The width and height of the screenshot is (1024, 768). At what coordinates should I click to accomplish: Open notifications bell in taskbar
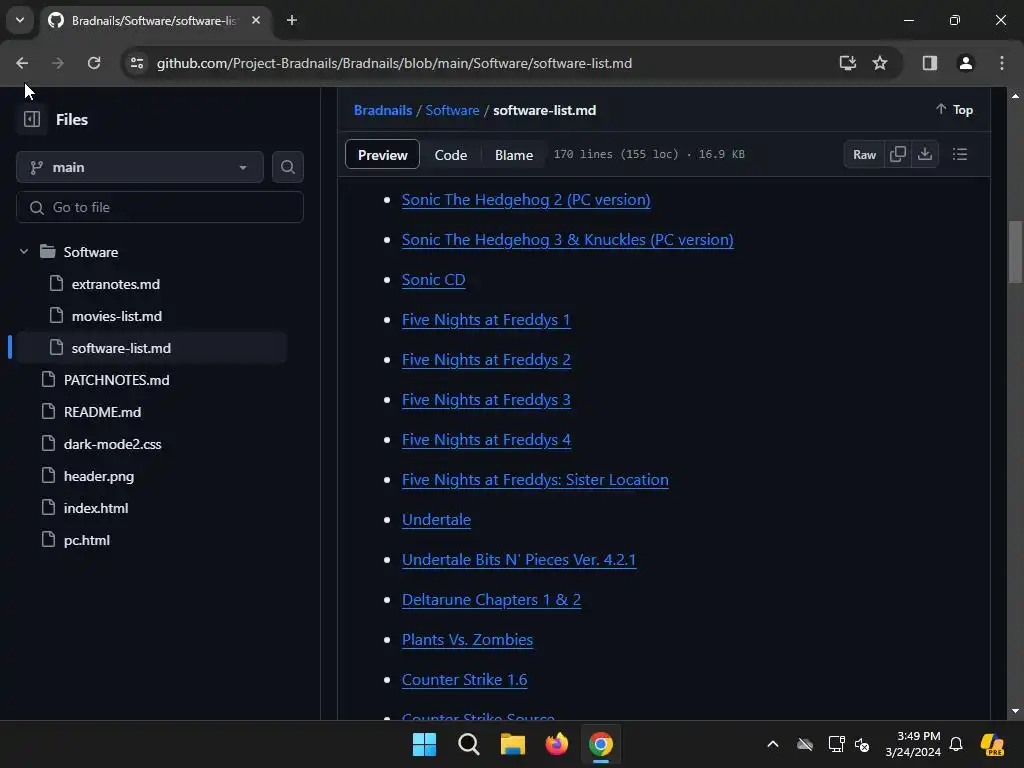pos(956,744)
